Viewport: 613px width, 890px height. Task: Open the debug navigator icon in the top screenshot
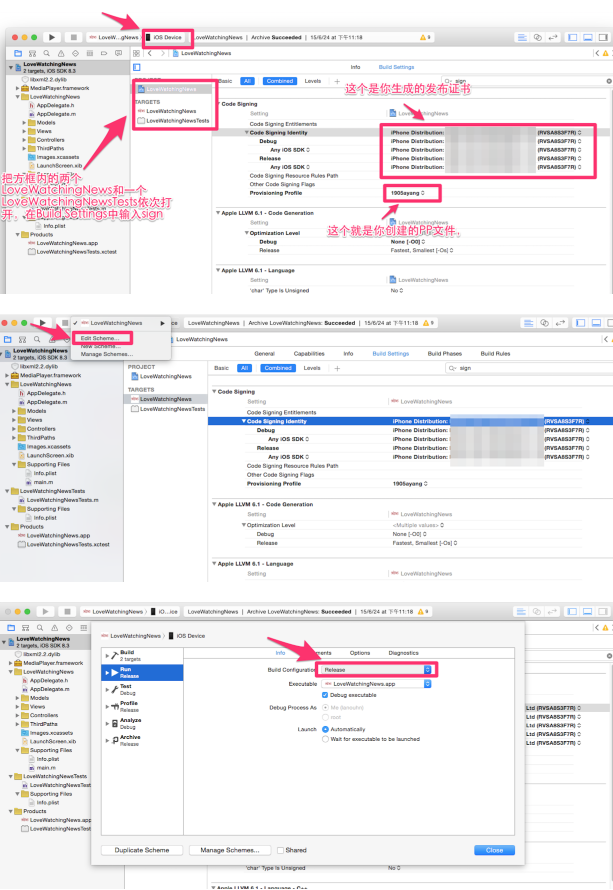coord(90,53)
